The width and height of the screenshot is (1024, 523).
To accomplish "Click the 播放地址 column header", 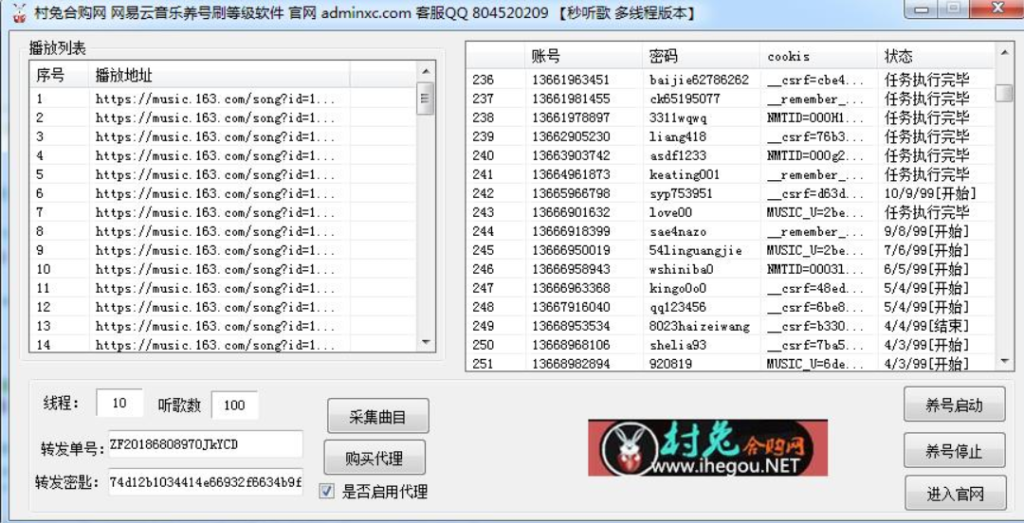I will [219, 75].
